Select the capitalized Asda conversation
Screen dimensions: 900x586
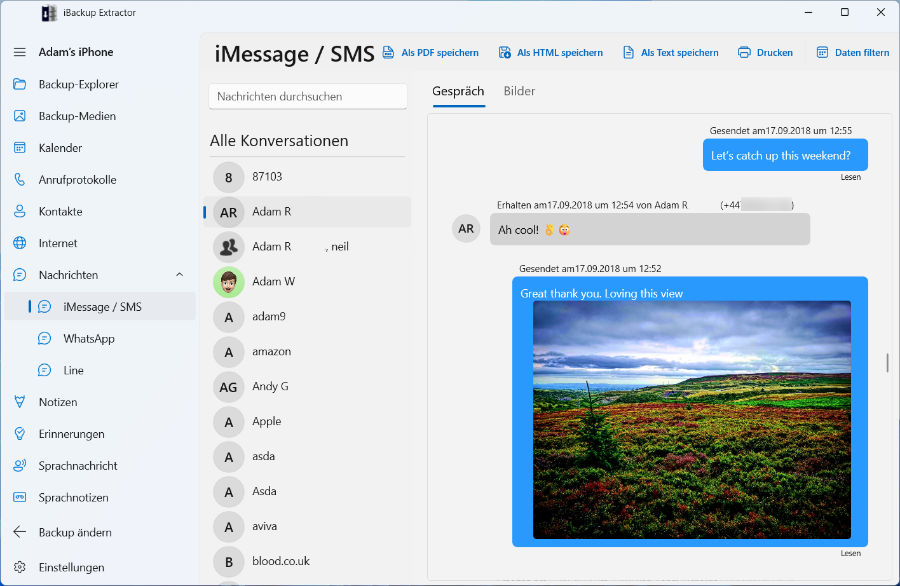tap(308, 492)
